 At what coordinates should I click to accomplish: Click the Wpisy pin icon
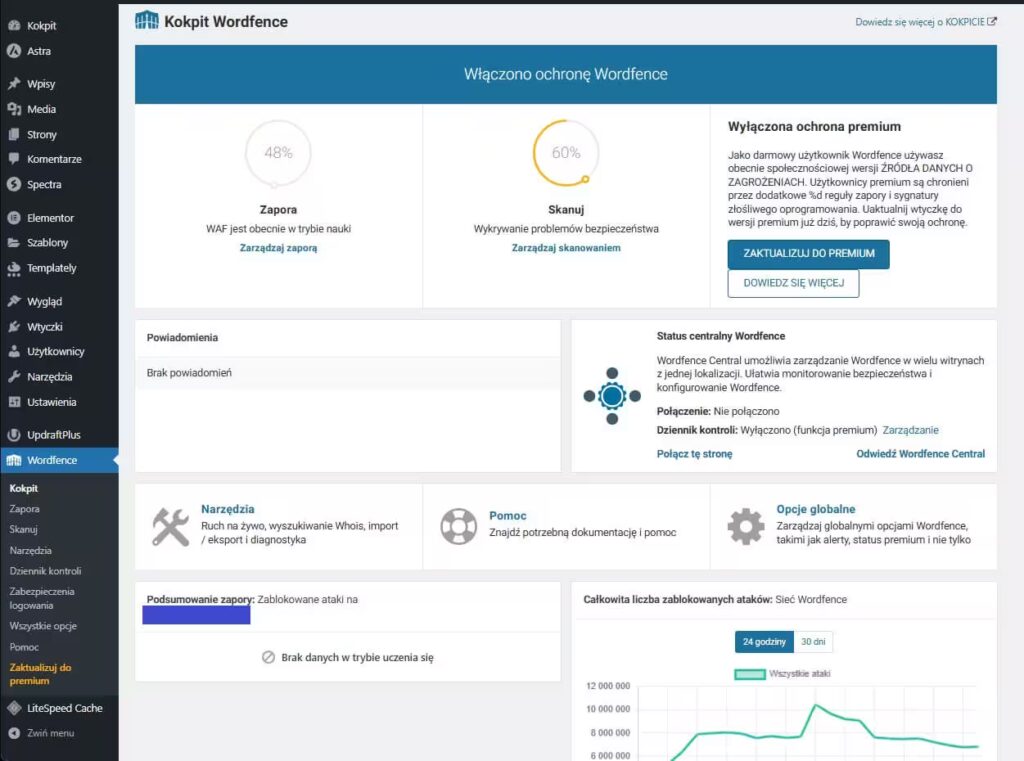(14, 84)
